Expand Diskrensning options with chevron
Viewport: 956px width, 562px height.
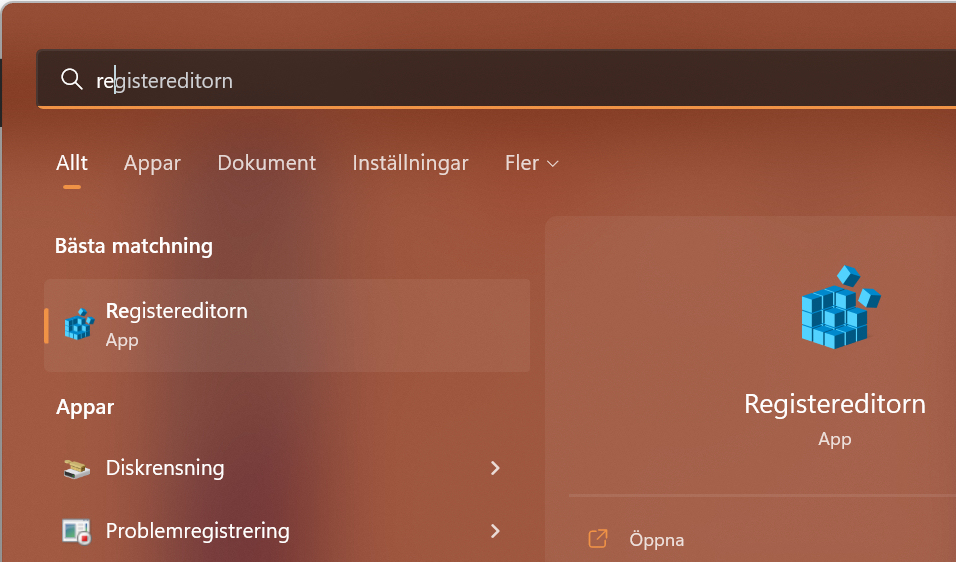point(495,468)
